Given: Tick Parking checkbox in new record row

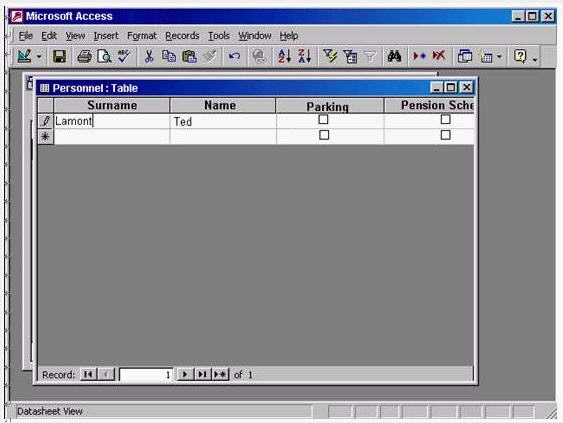Looking at the screenshot, I should 324,135.
